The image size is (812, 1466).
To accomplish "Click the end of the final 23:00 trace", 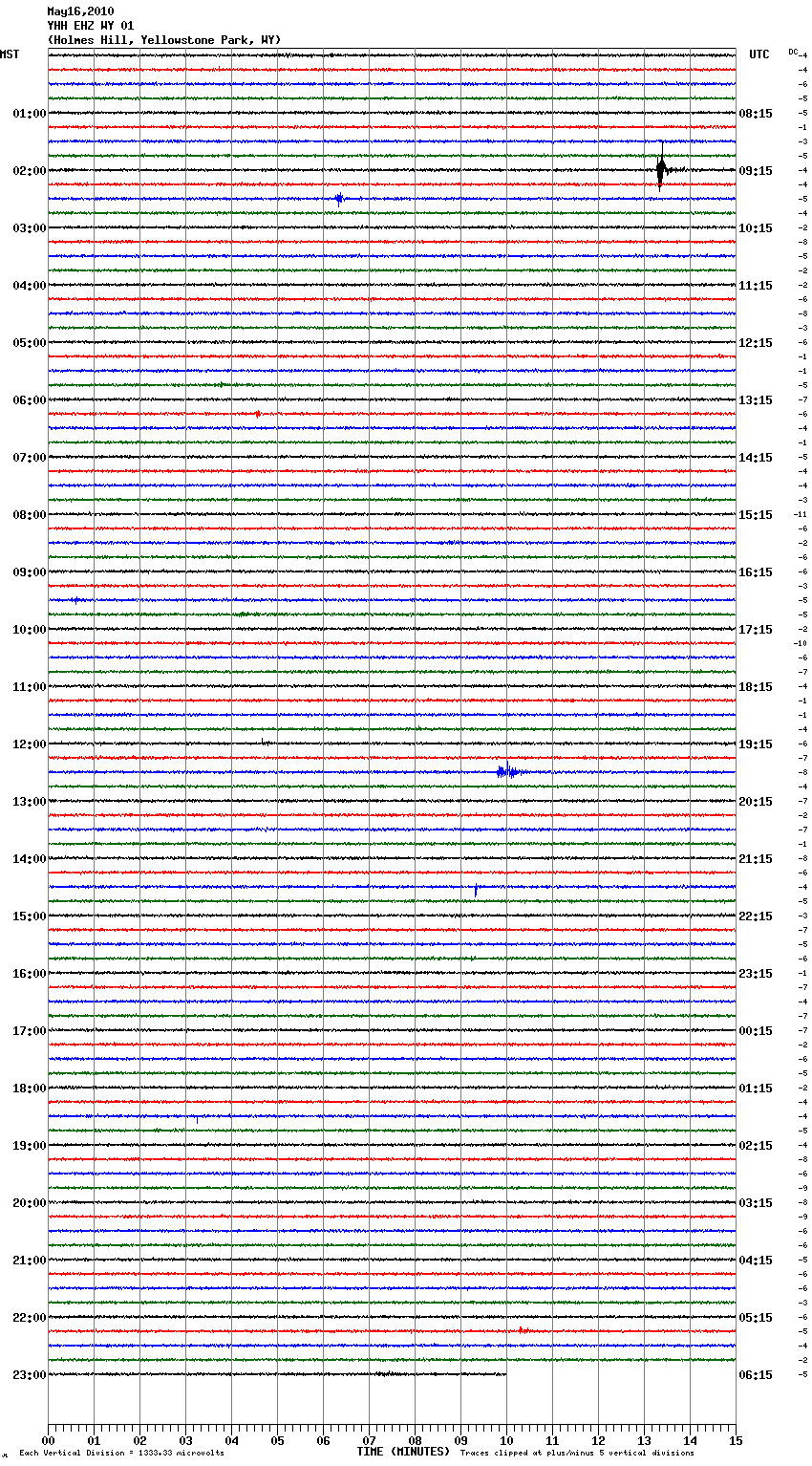I will coord(505,1374).
